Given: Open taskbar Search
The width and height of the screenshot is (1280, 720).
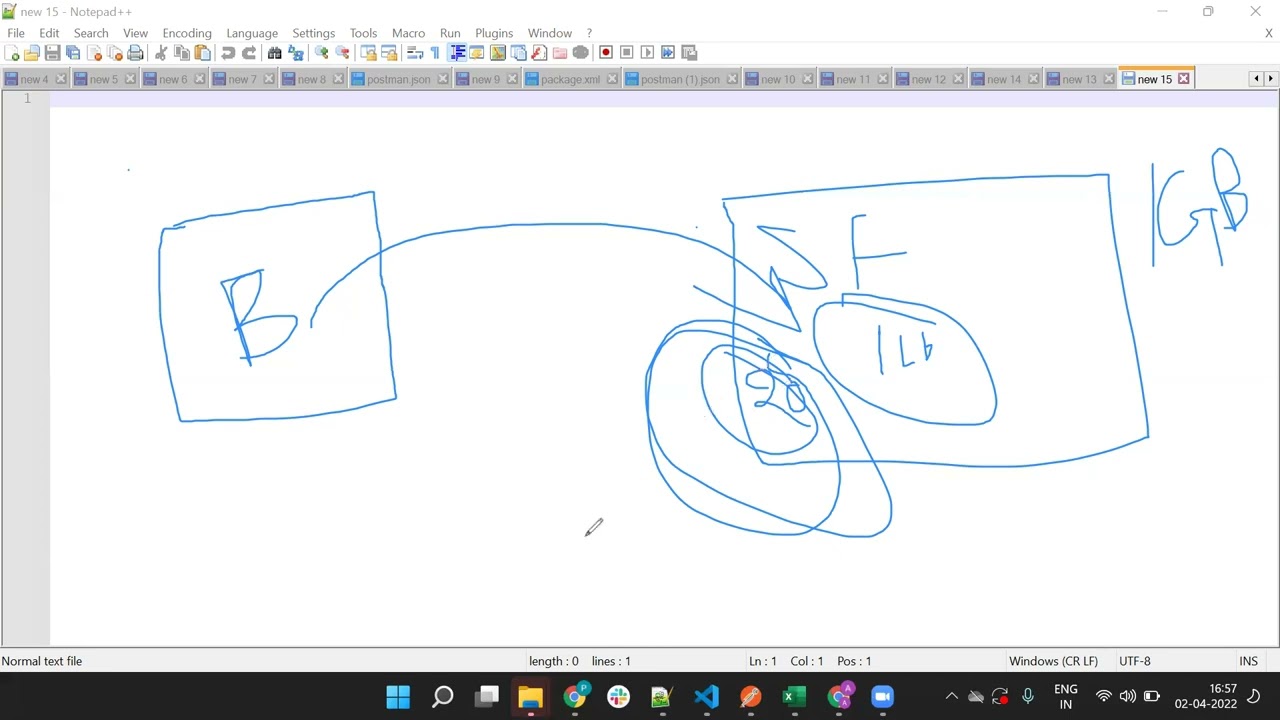Looking at the screenshot, I should point(442,696).
